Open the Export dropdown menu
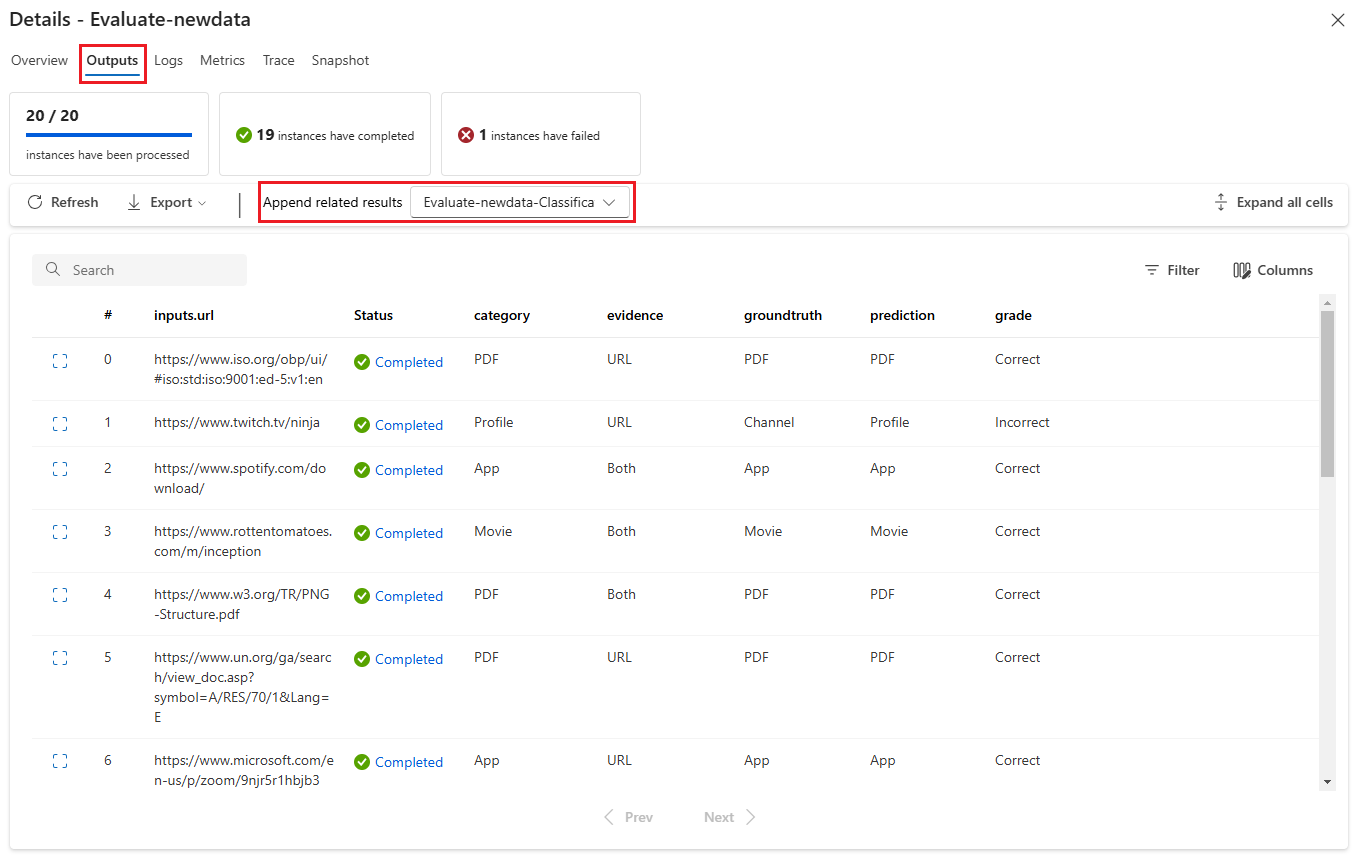Image resolution: width=1356 pixels, height=857 pixels. coord(167,202)
